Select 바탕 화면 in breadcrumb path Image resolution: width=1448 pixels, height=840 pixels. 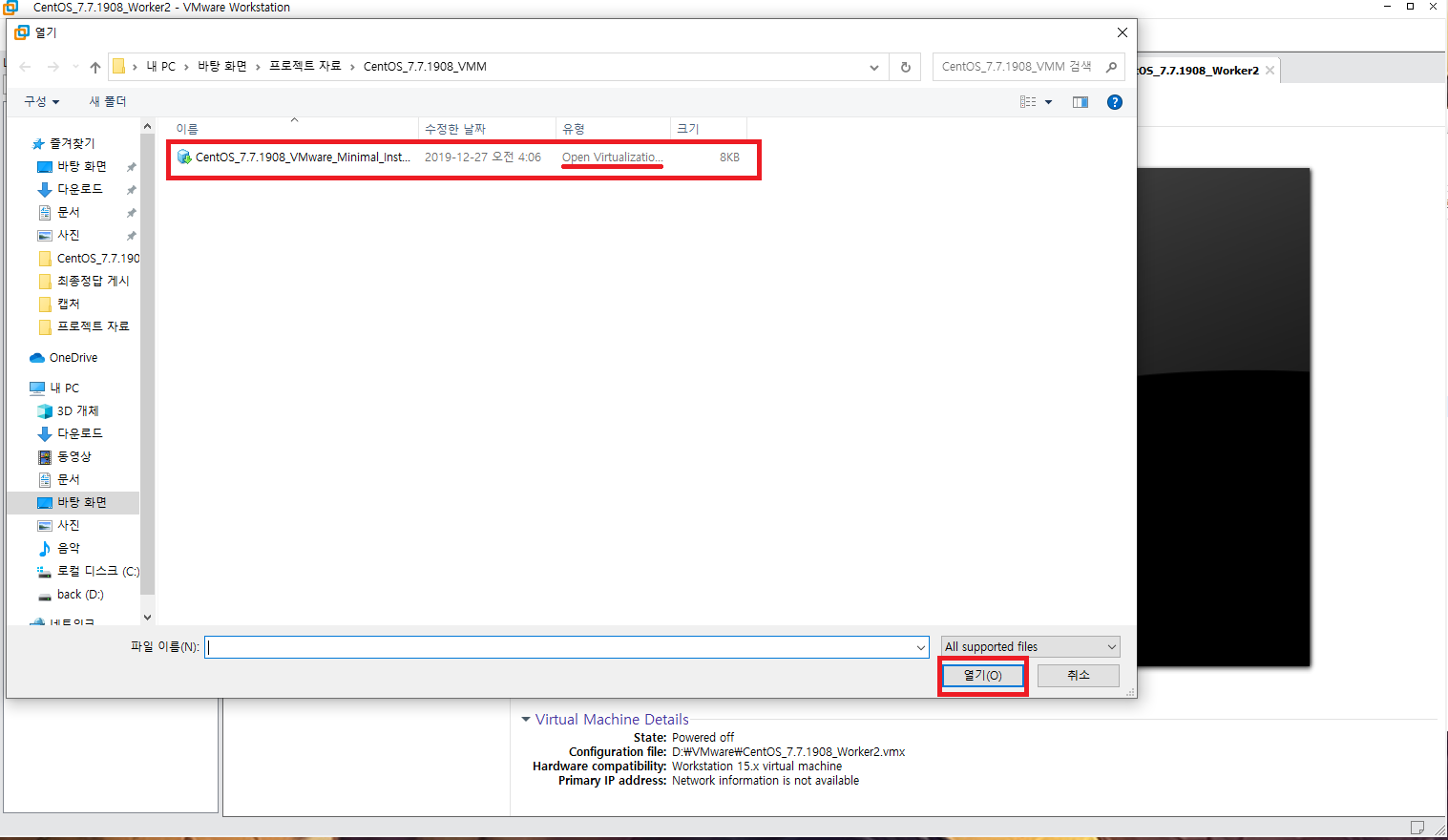click(222, 67)
